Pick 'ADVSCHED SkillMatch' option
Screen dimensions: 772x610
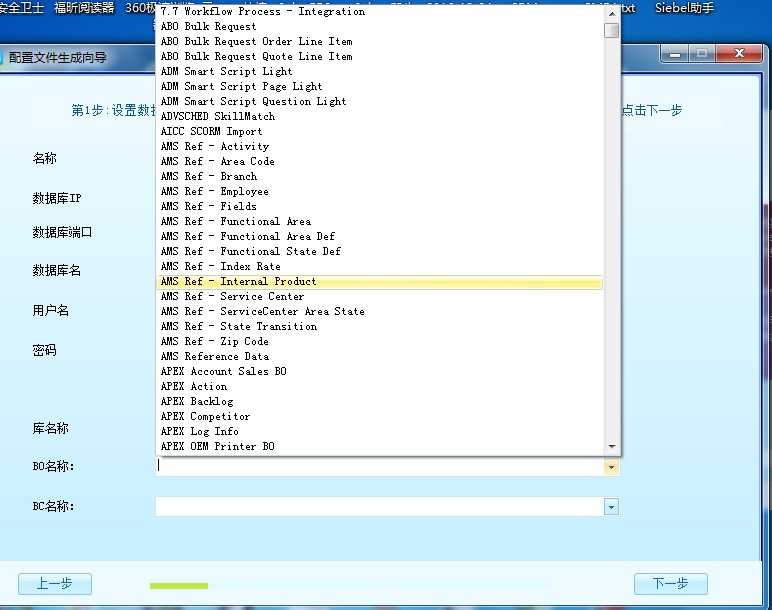click(379, 116)
